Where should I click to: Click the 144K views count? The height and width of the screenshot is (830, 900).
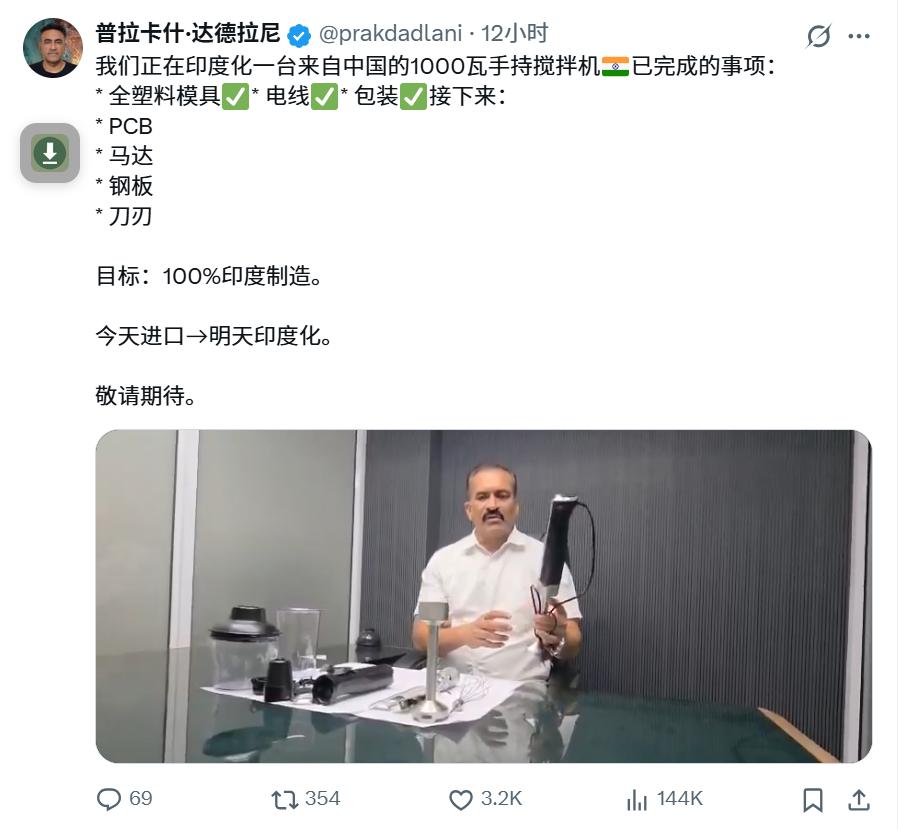[680, 799]
